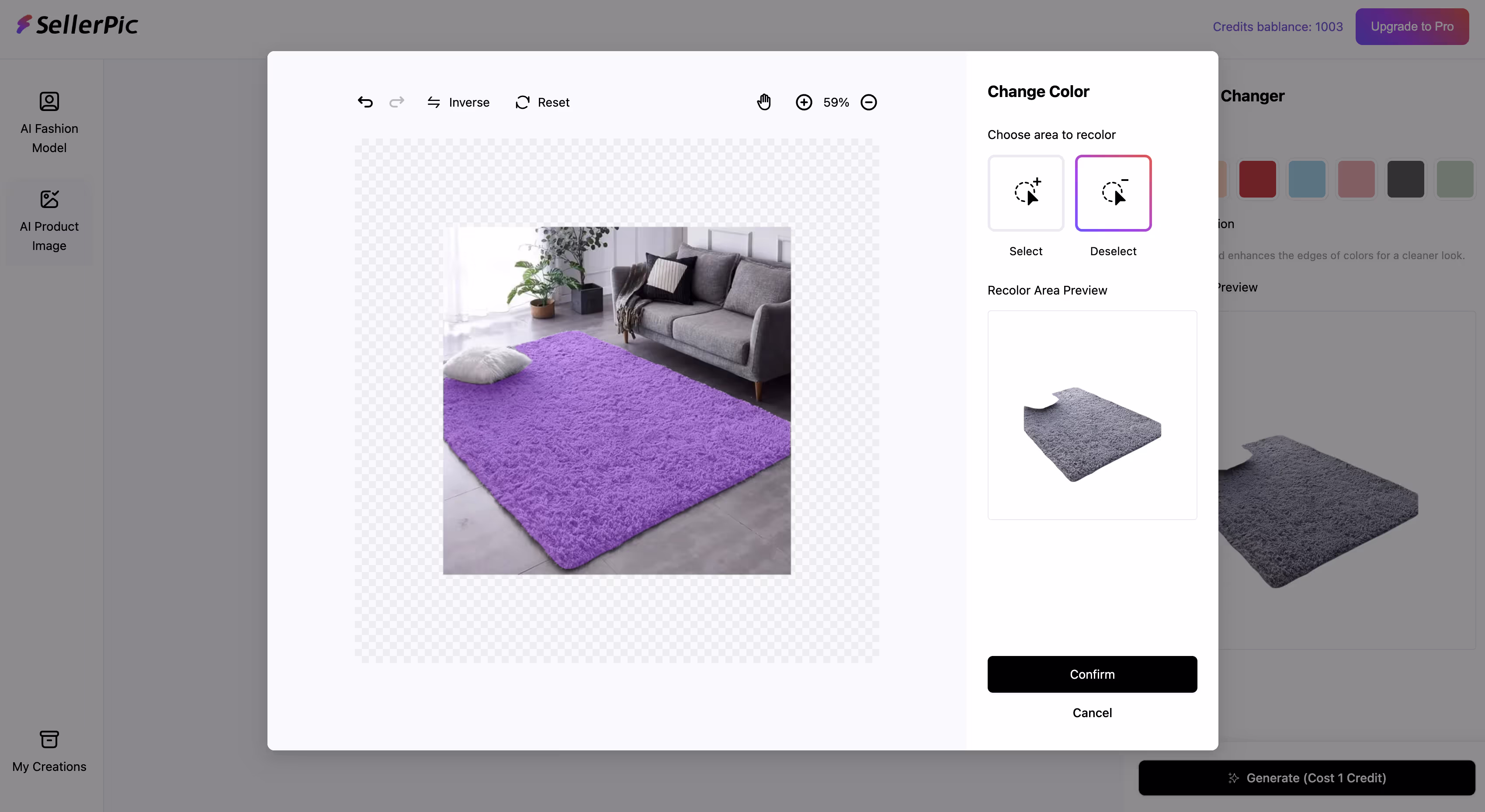The image size is (1485, 812).
Task: Click the Recolor Area Preview thumbnail
Action: (1092, 415)
